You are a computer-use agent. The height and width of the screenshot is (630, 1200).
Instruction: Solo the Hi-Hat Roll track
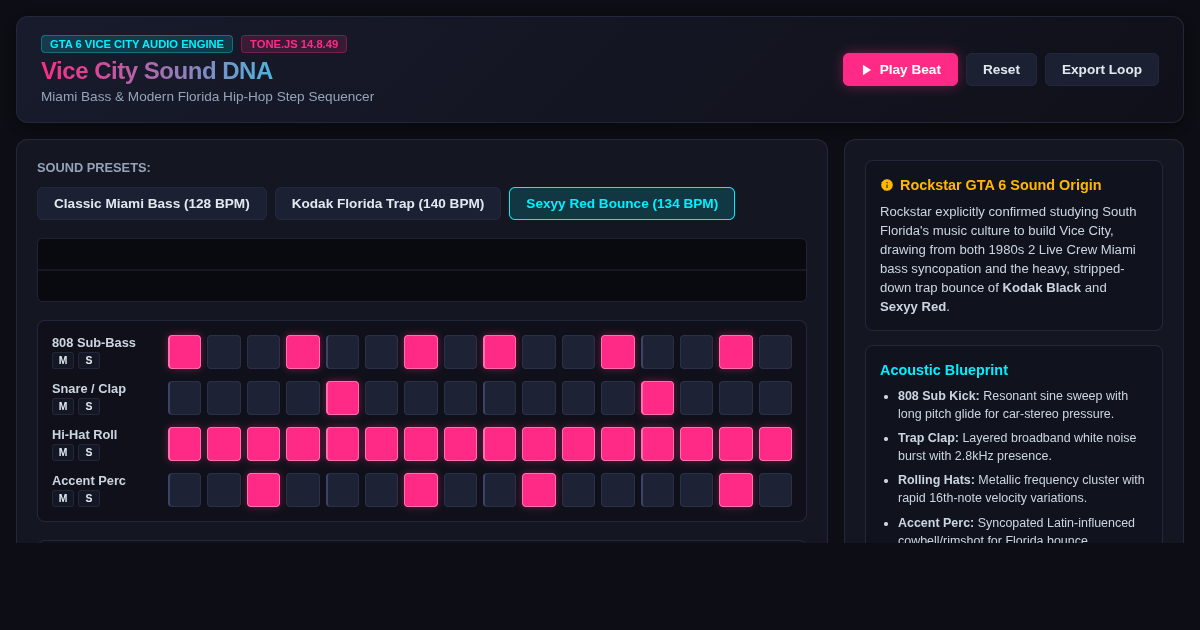[89, 452]
